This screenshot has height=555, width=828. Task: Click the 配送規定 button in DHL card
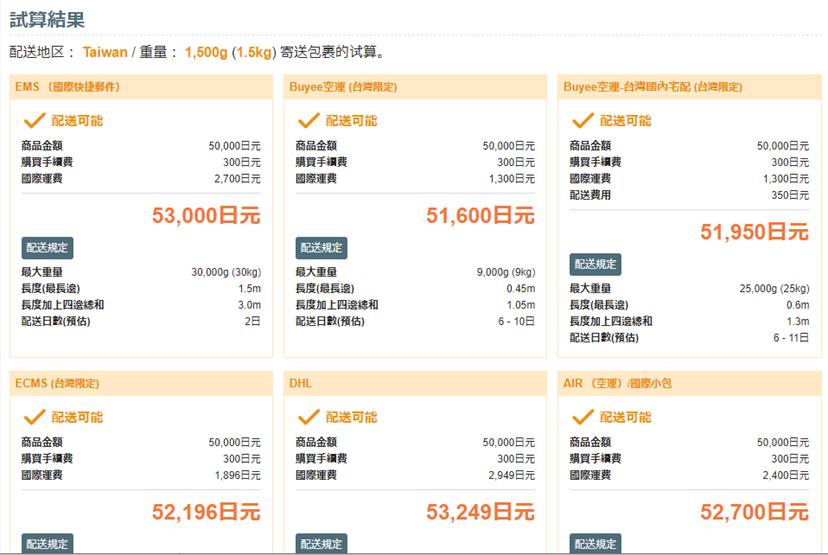click(x=321, y=544)
